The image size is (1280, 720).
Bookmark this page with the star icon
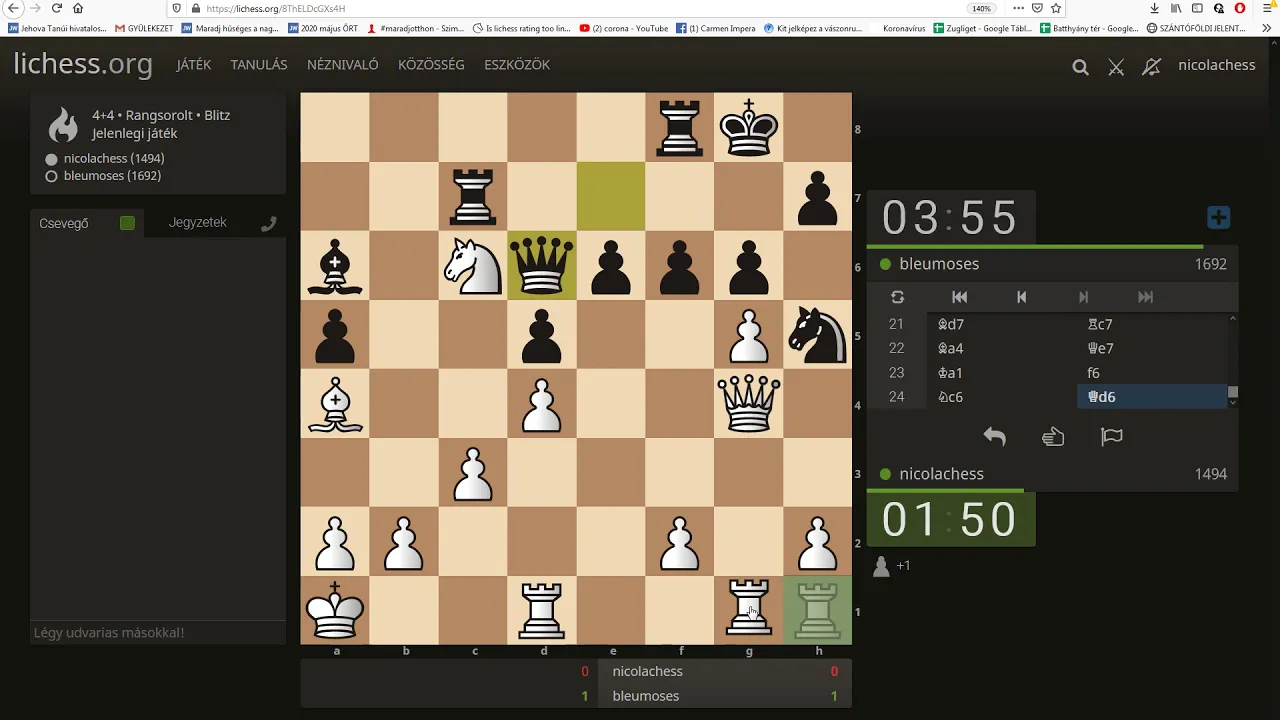1055,8
